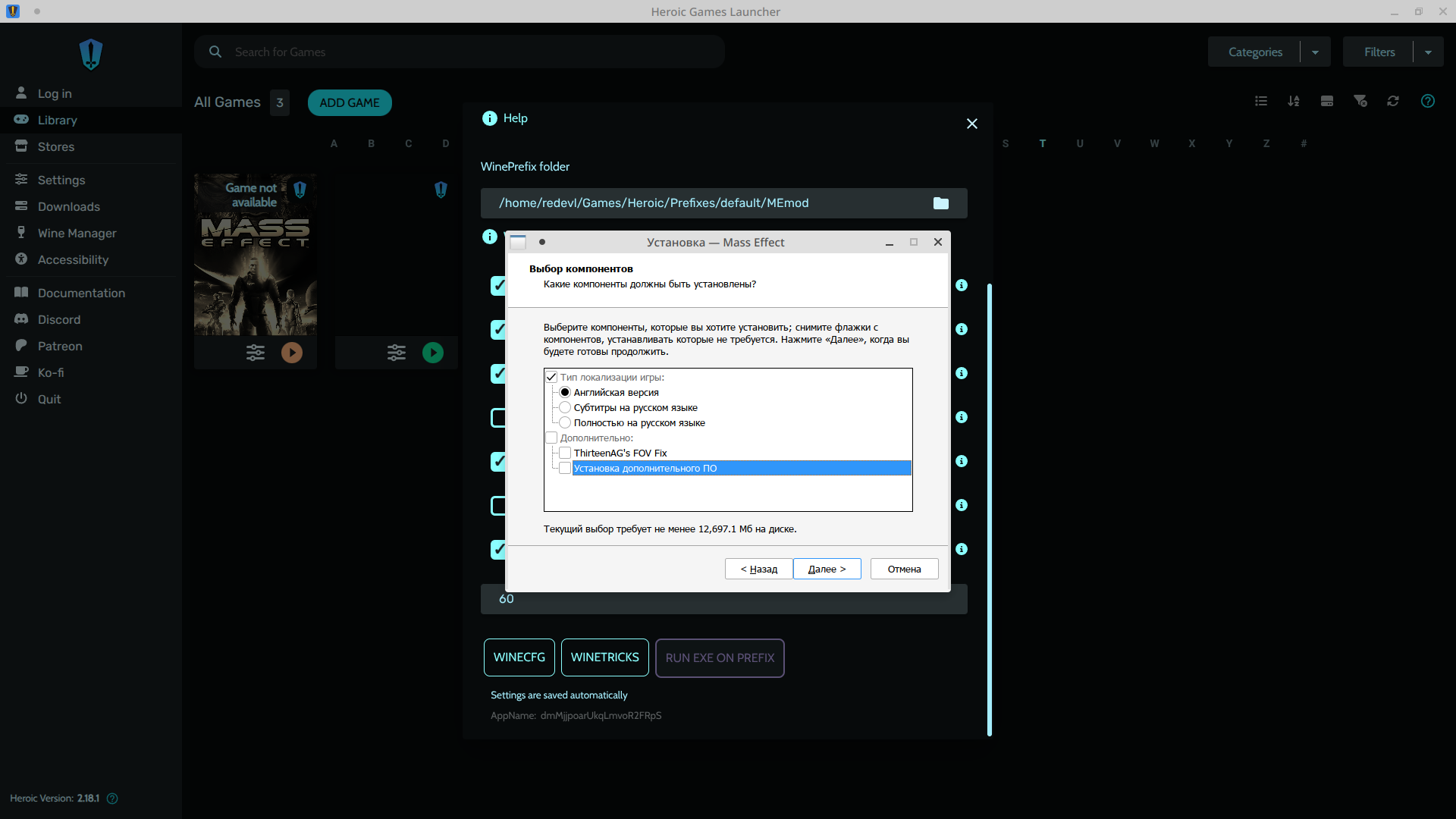Click the WINETRICKS button
The width and height of the screenshot is (1456, 819).
(604, 657)
